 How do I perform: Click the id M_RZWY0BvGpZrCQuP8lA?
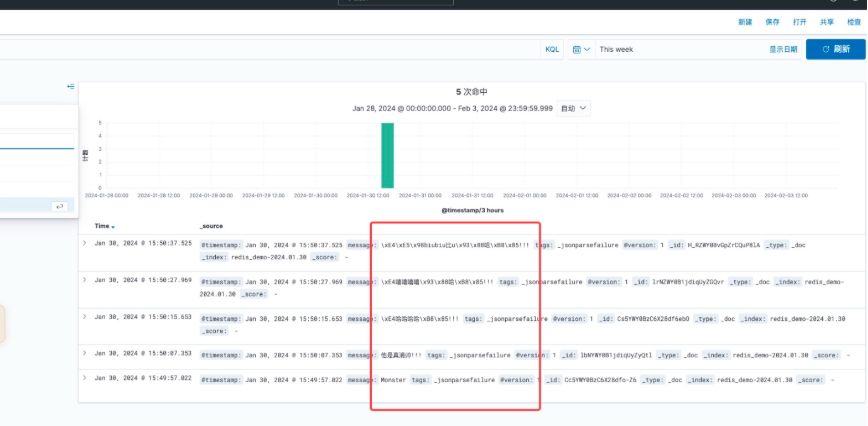click(x=724, y=245)
